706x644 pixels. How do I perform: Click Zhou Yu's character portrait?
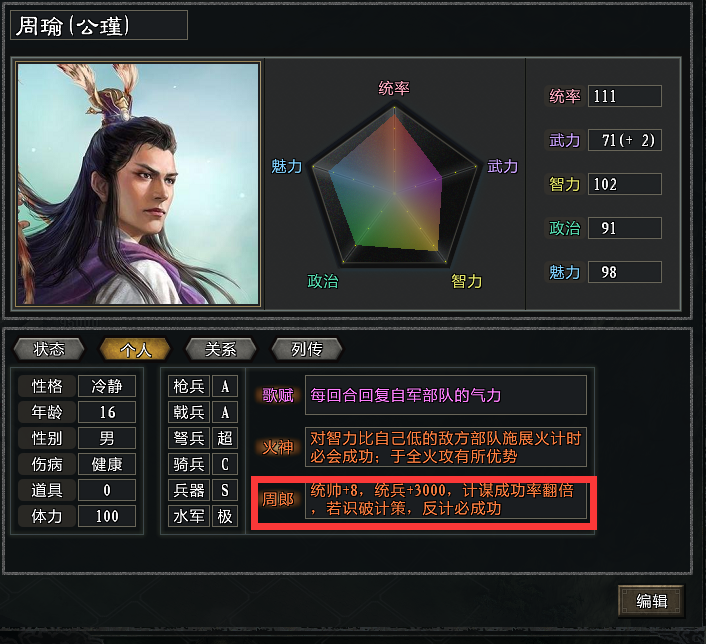point(138,184)
